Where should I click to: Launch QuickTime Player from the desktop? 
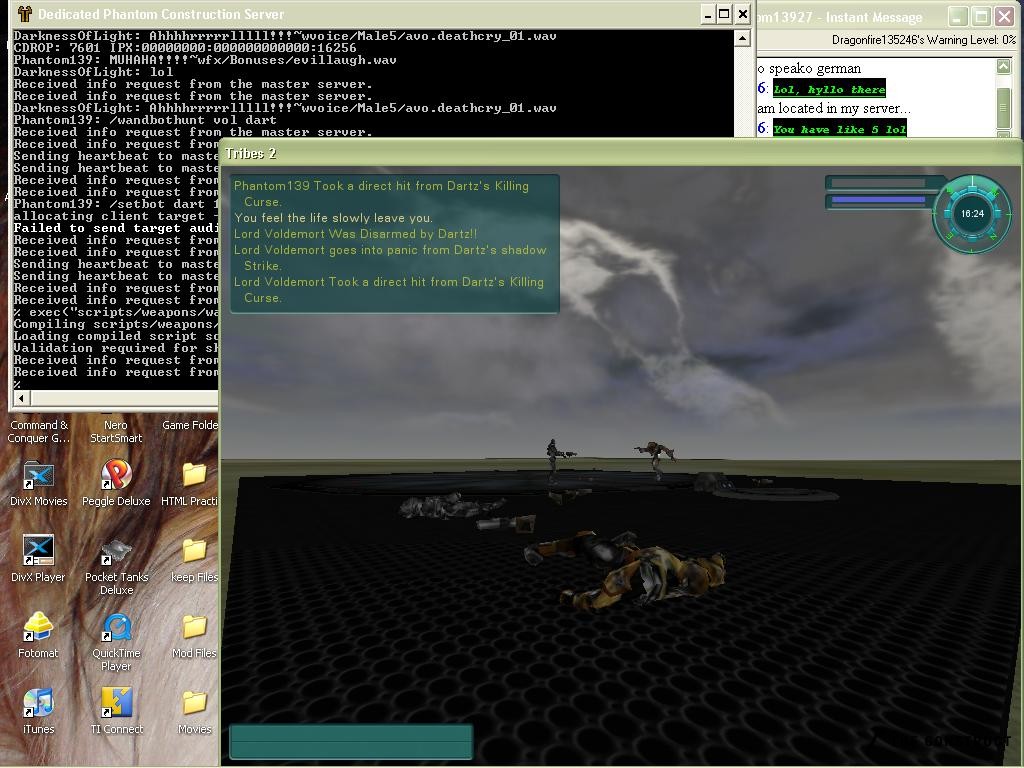tap(116, 642)
